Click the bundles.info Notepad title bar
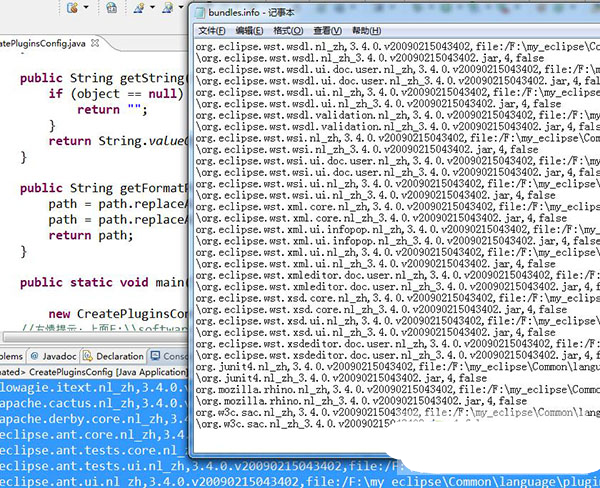This screenshot has height=488, width=600. [396, 13]
